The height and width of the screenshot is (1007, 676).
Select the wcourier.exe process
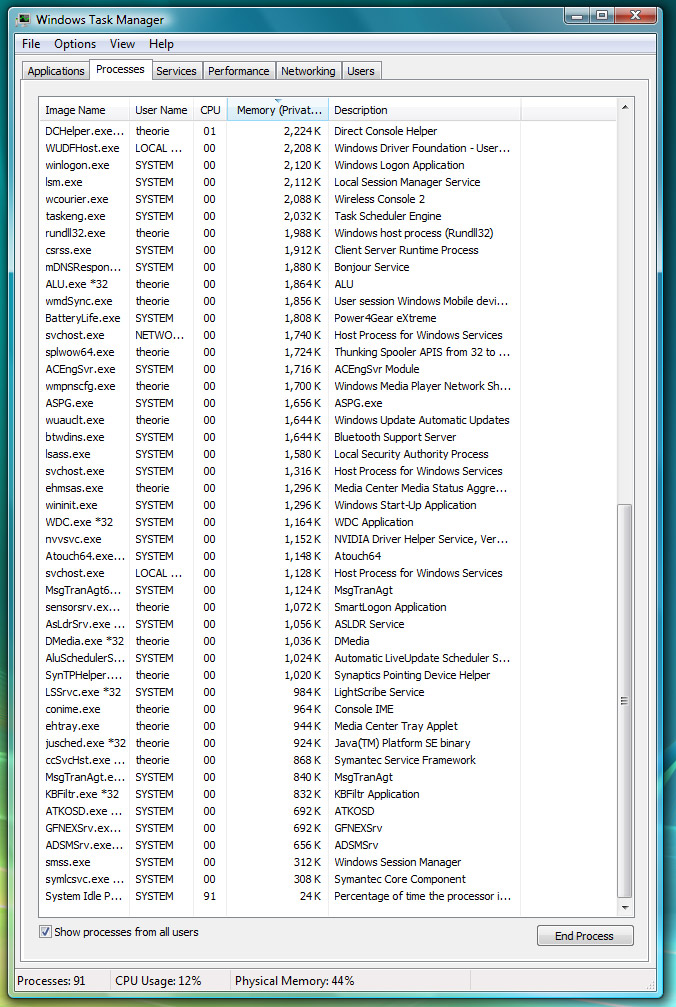[x=280, y=199]
